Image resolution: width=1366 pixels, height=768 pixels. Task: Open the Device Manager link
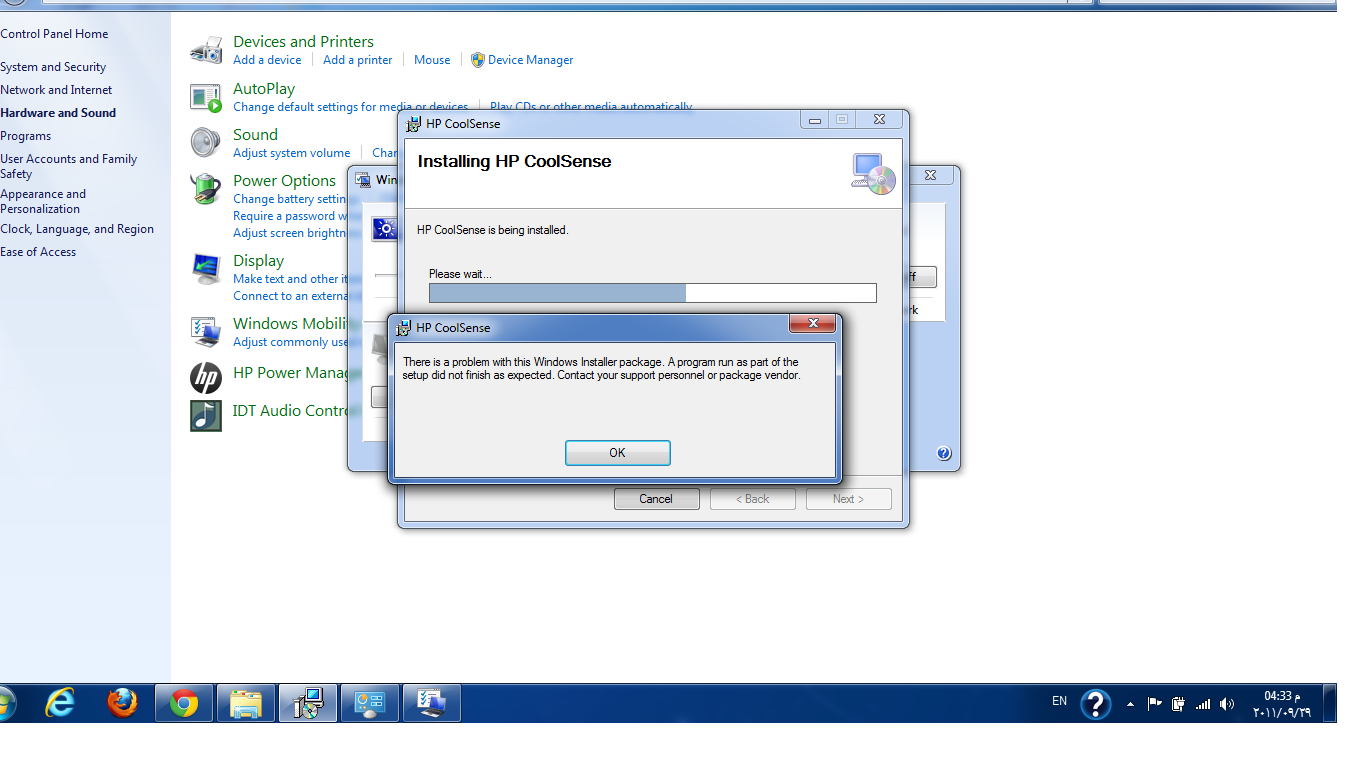530,60
